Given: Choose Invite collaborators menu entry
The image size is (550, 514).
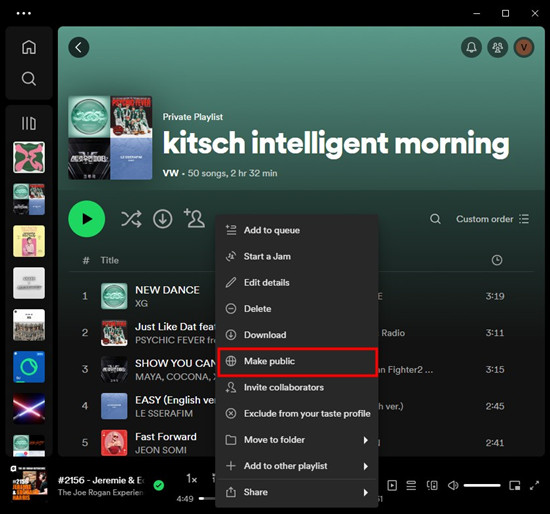Looking at the screenshot, I should point(297,387).
